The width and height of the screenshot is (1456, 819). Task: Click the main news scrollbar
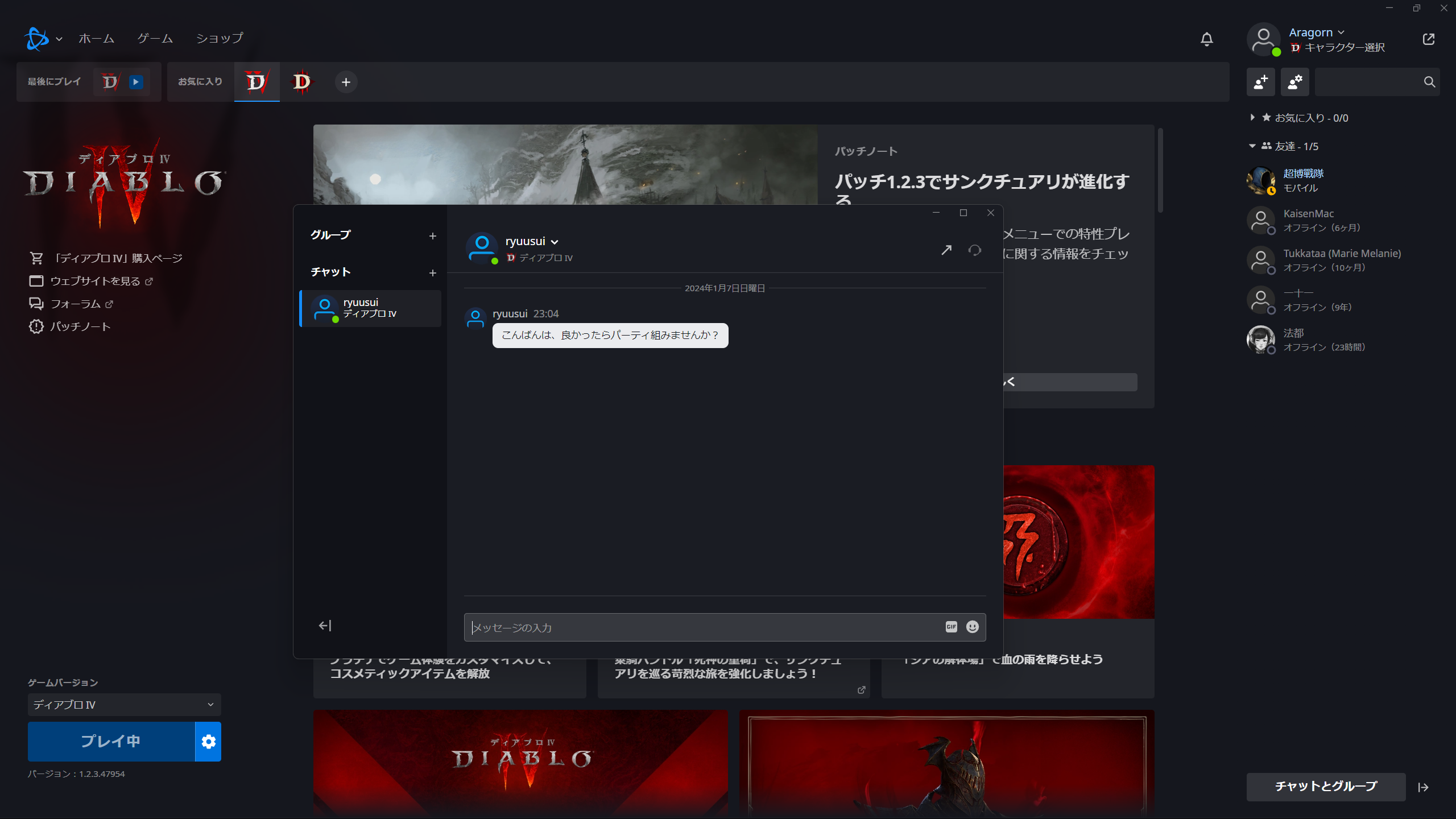click(x=1160, y=171)
